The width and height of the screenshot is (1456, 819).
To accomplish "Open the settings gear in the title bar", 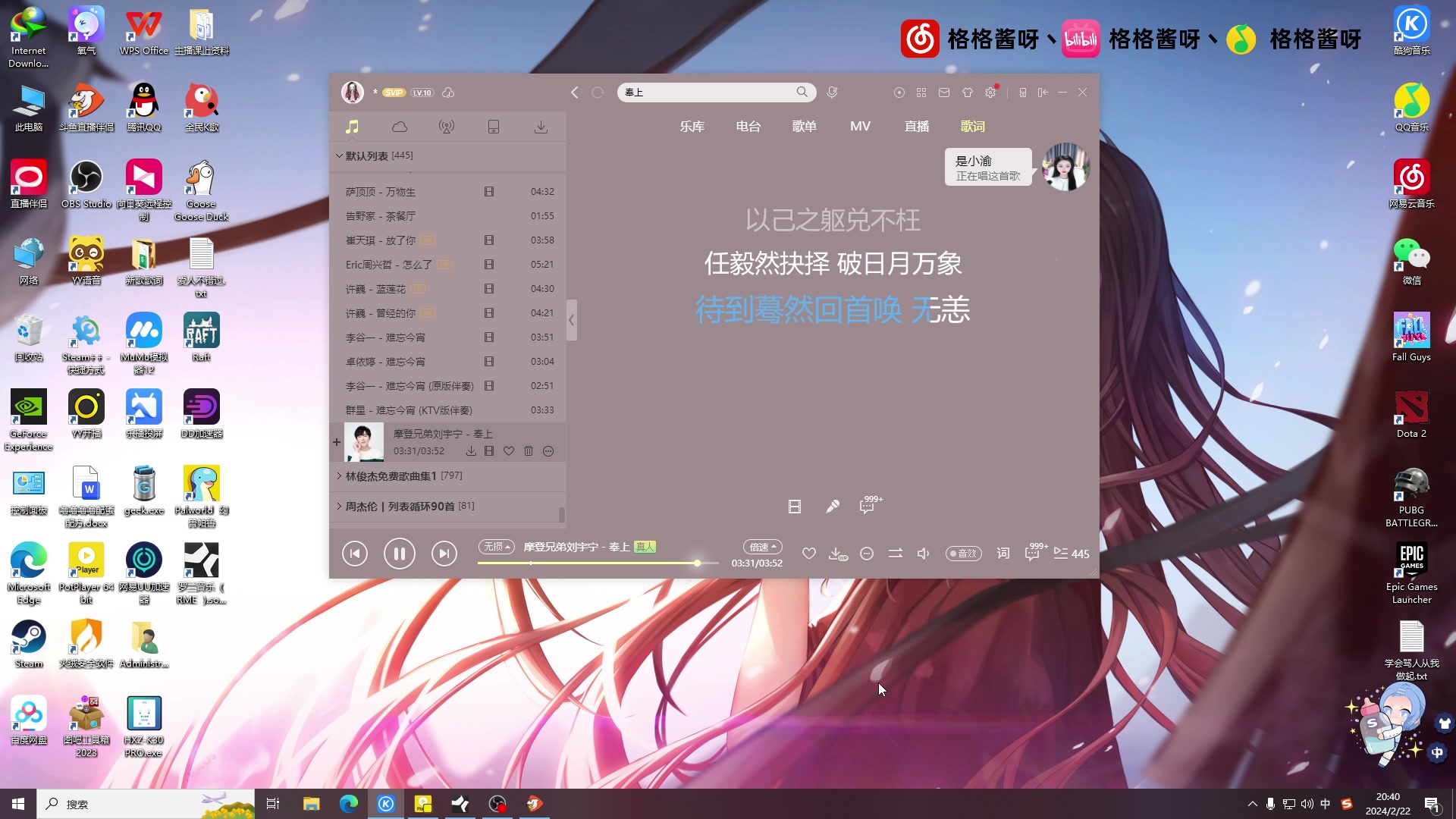I will [x=990, y=93].
